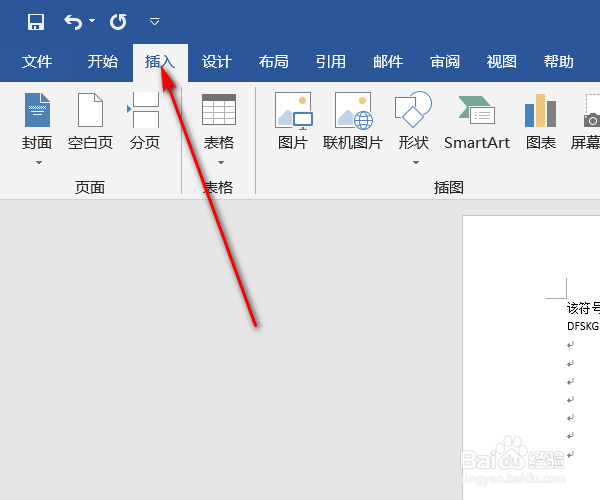The width and height of the screenshot is (600, 500).
Task: Insert a 空白页 (Blank Page)
Action: [x=90, y=122]
